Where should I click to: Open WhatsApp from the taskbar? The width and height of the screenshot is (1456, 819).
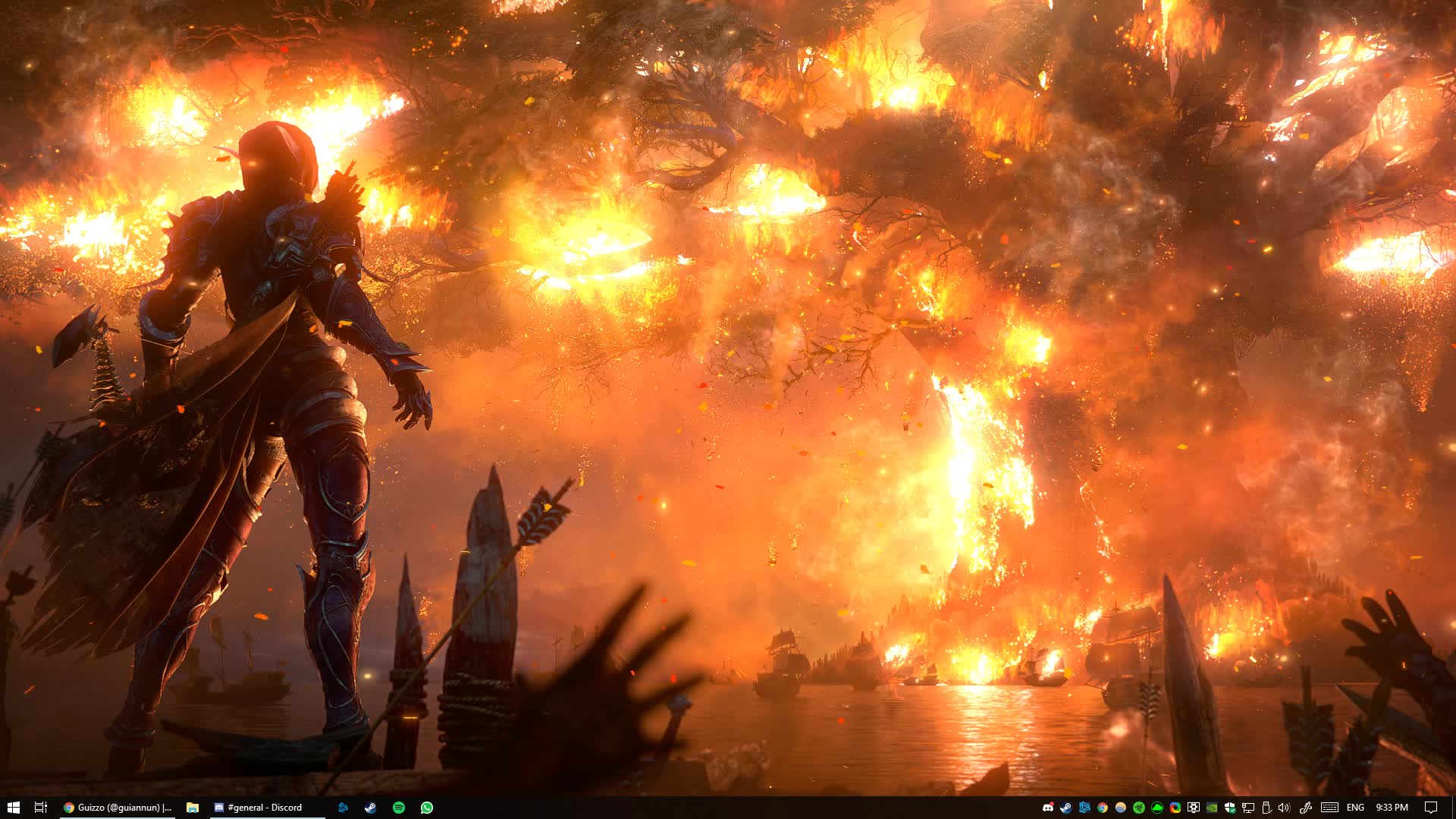(x=426, y=807)
